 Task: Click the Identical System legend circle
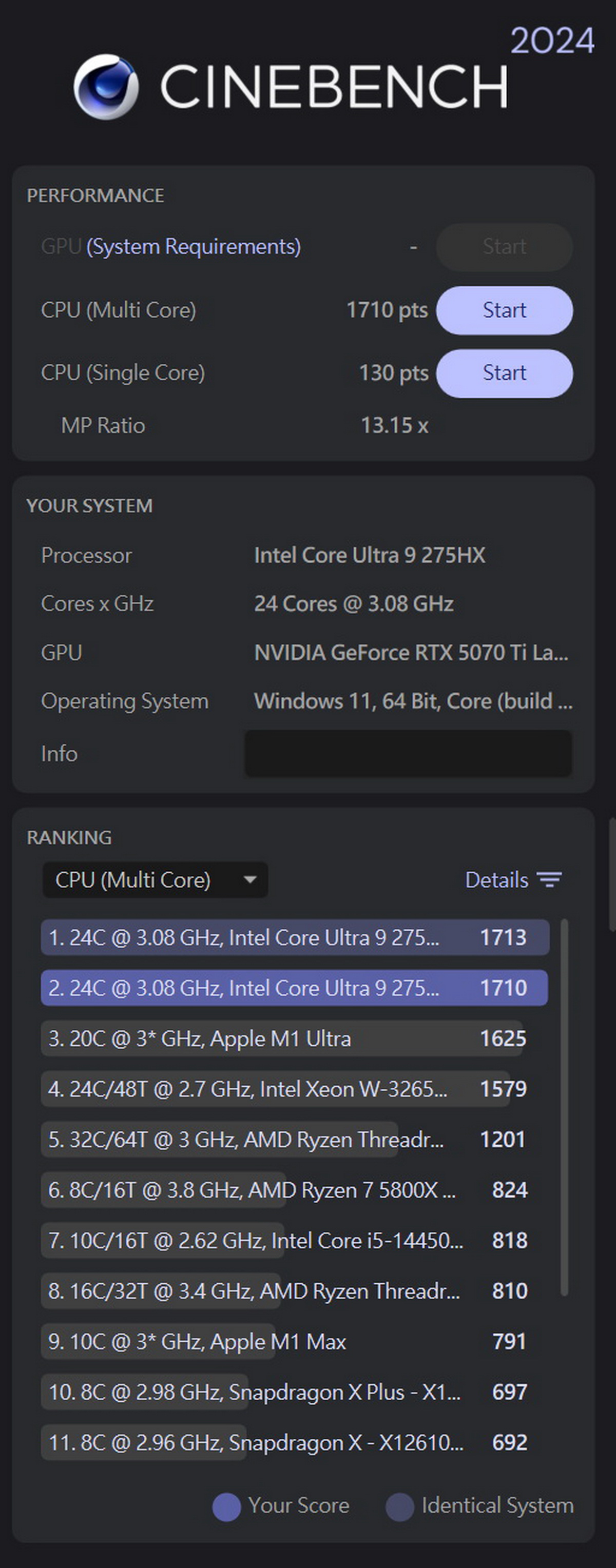coord(400,1506)
